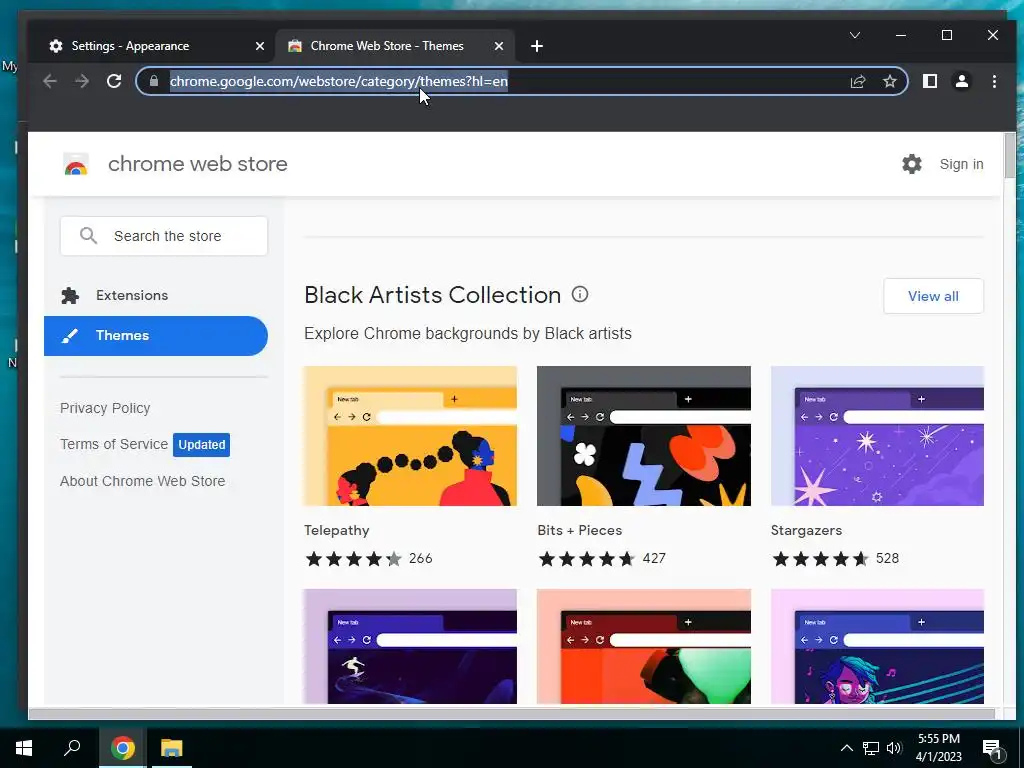Image resolution: width=1024 pixels, height=768 pixels.
Task: Click the Chrome Web Store rainbow logo
Action: (76, 164)
